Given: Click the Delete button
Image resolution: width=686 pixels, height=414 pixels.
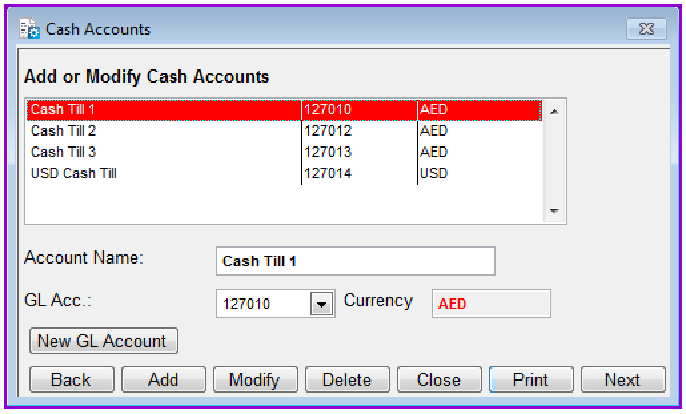Looking at the screenshot, I should tap(347, 380).
